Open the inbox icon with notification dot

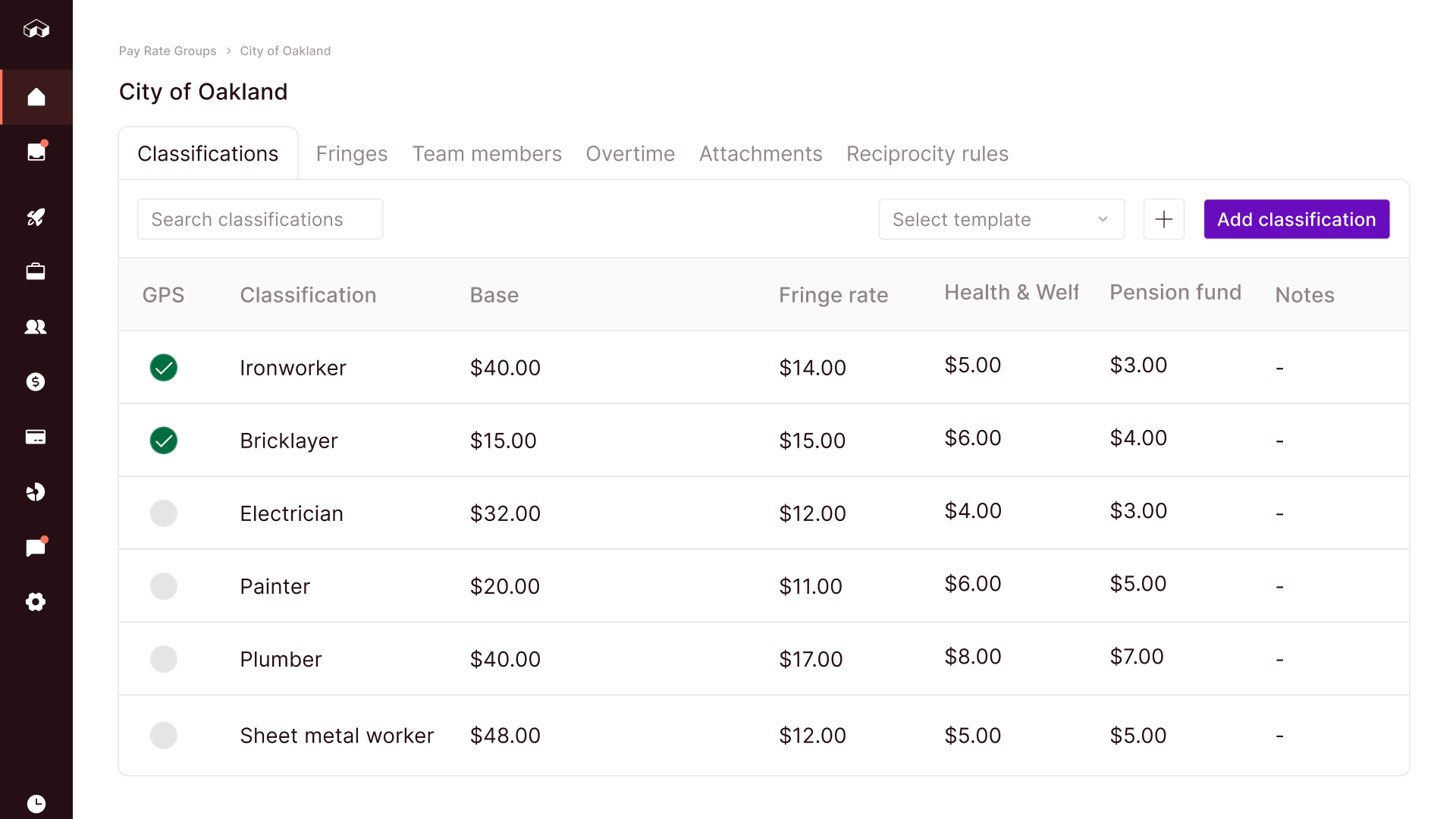tap(36, 152)
